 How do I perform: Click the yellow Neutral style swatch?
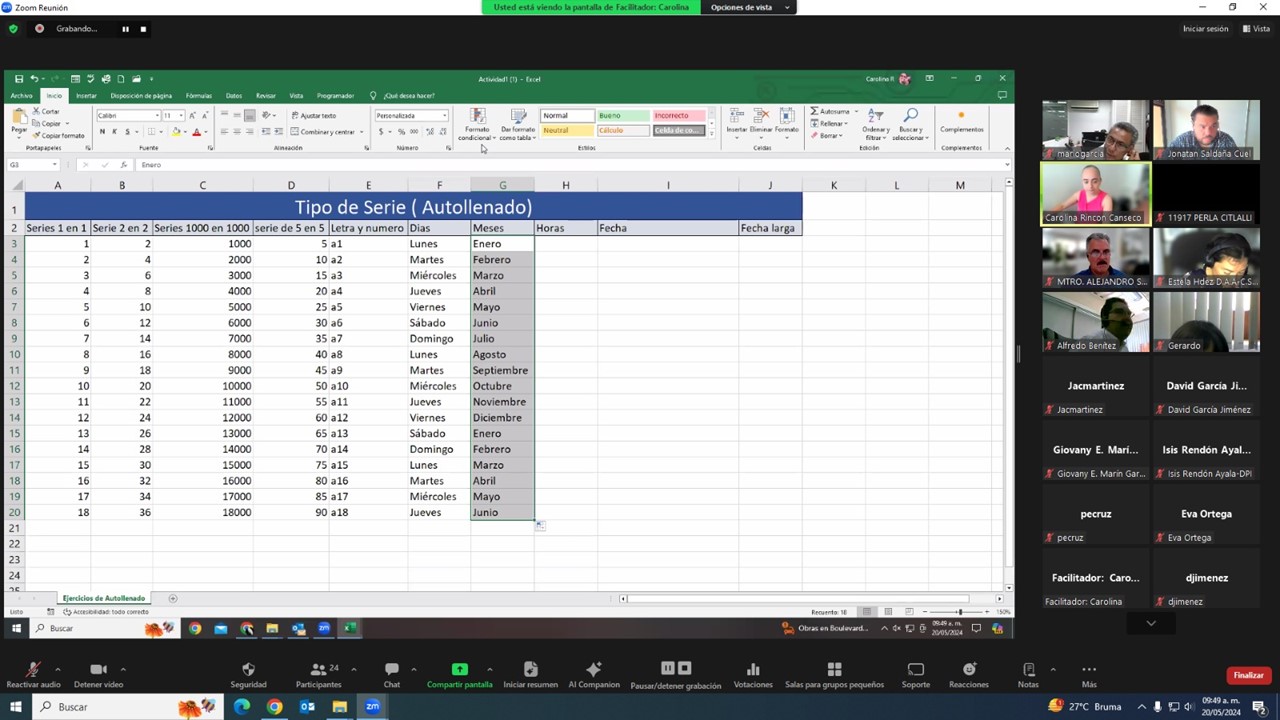point(566,131)
